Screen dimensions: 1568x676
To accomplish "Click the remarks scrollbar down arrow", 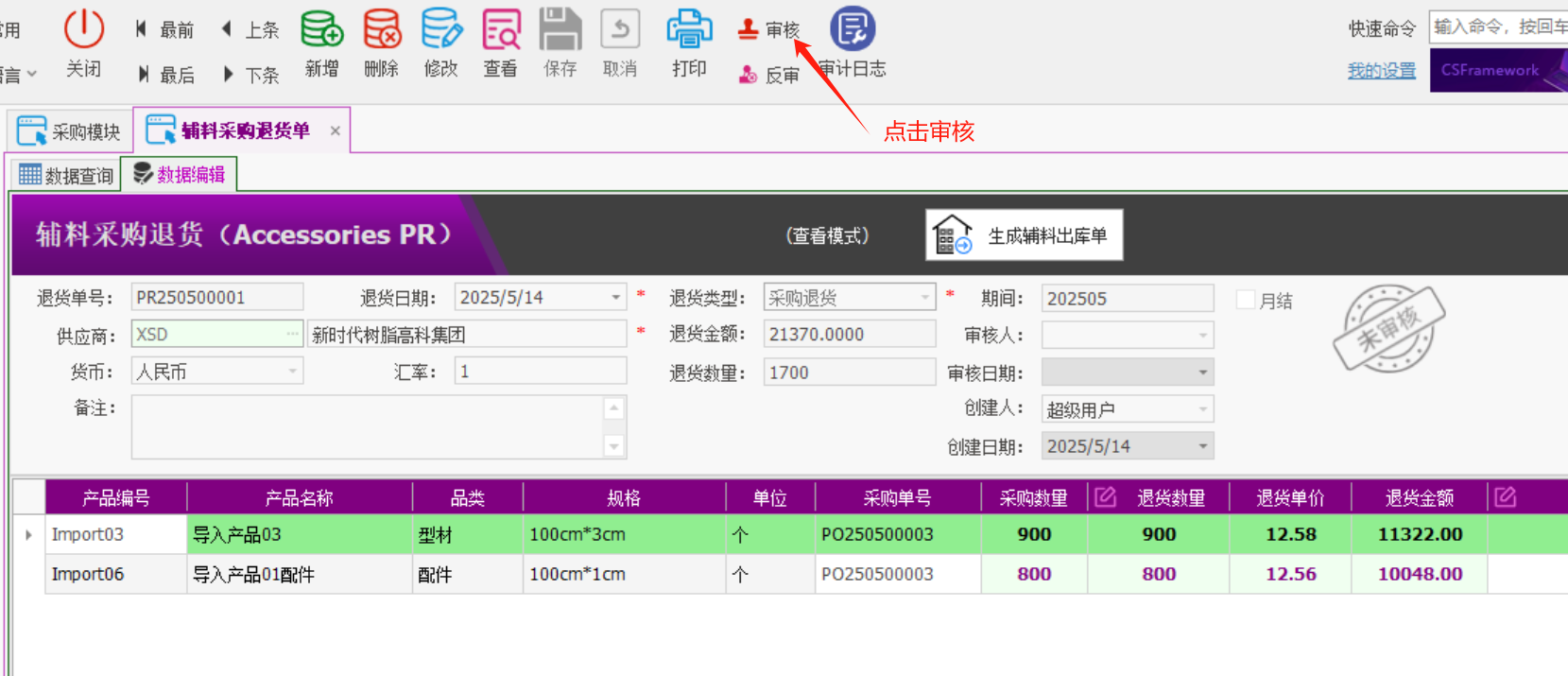I will pos(614,446).
